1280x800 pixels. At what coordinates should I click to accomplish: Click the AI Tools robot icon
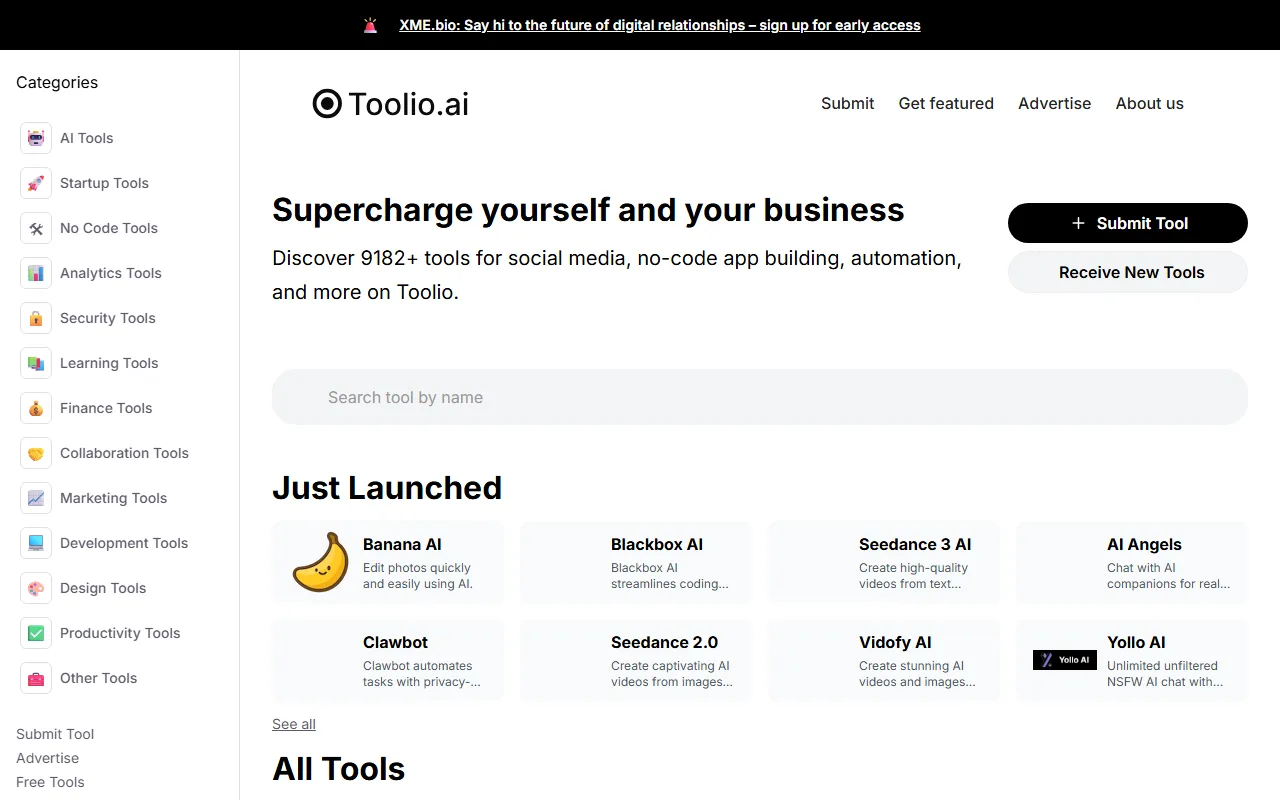36,138
